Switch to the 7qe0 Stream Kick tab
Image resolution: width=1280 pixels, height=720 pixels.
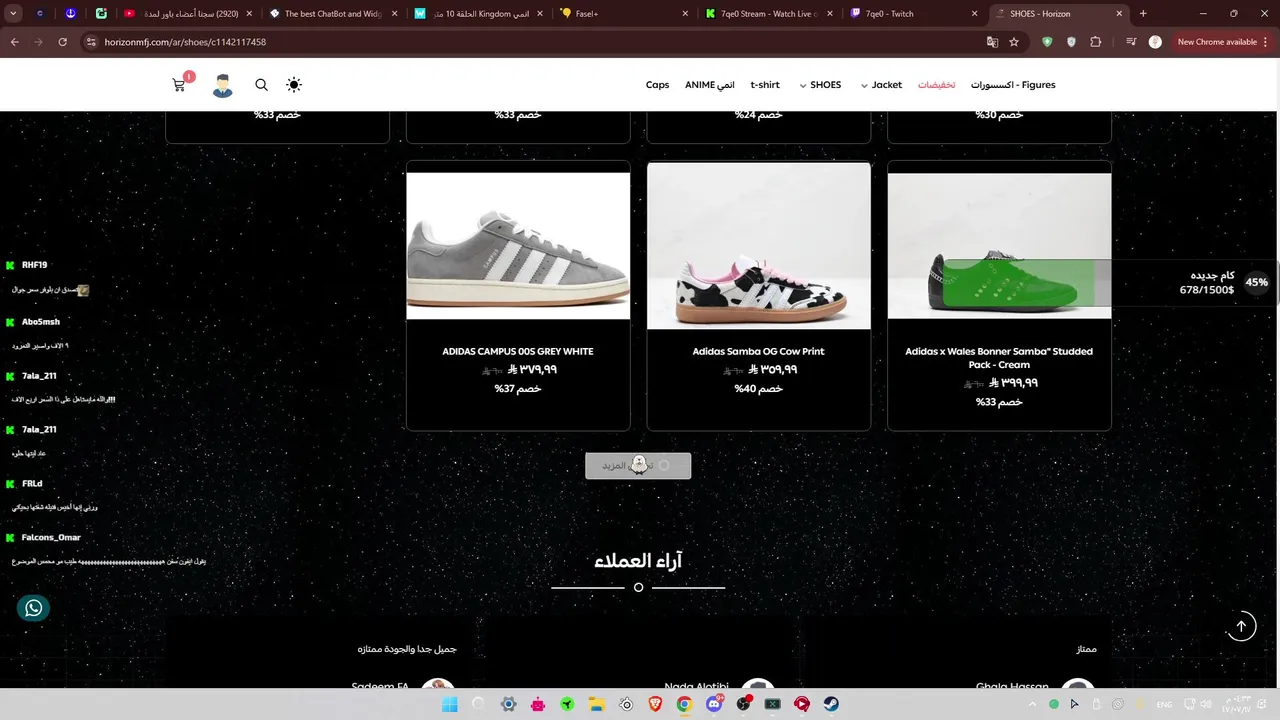coord(769,14)
